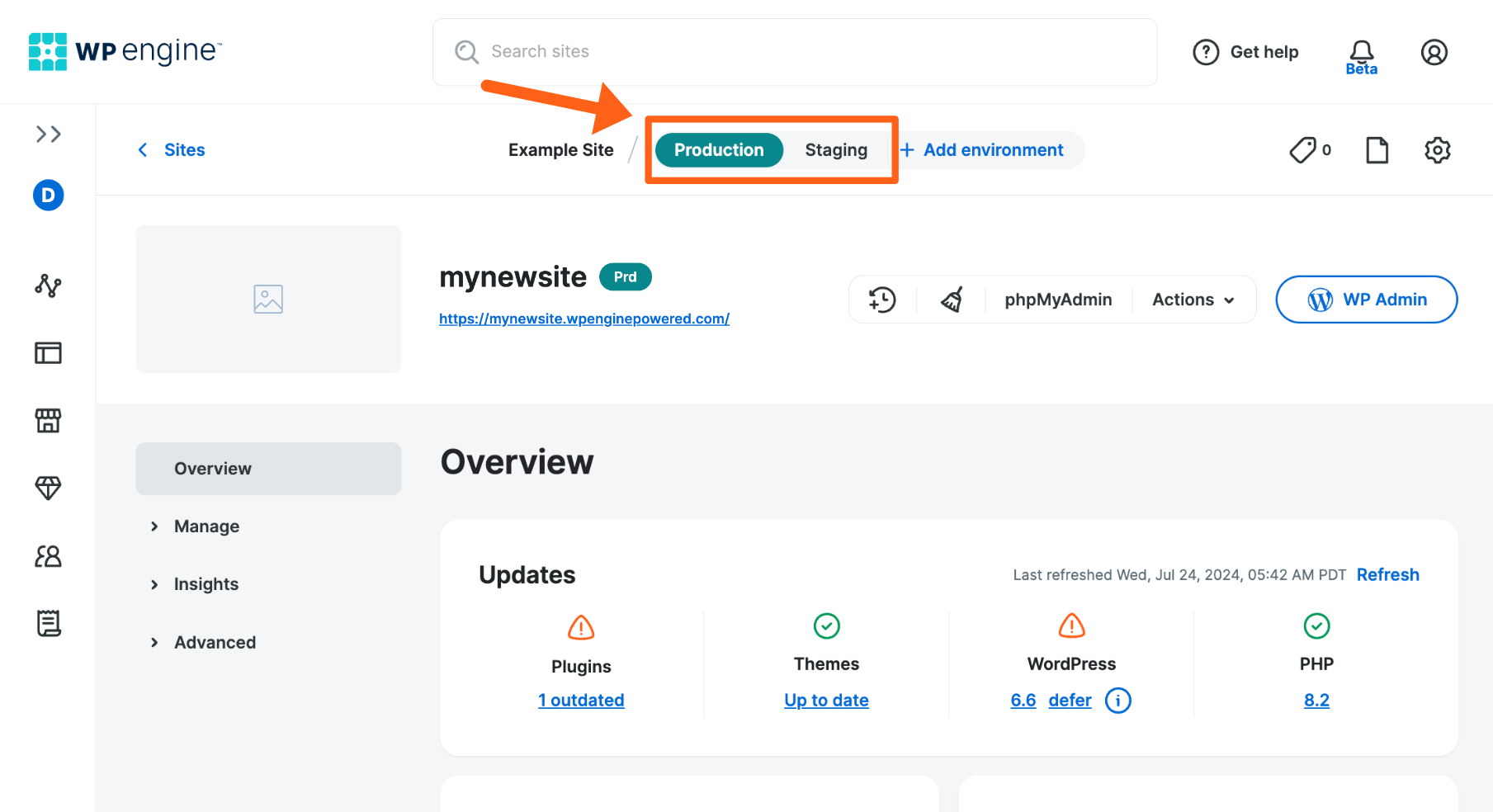Expand the sidebar using double-arrow toggle
The height and width of the screenshot is (812, 1493).
48,133
